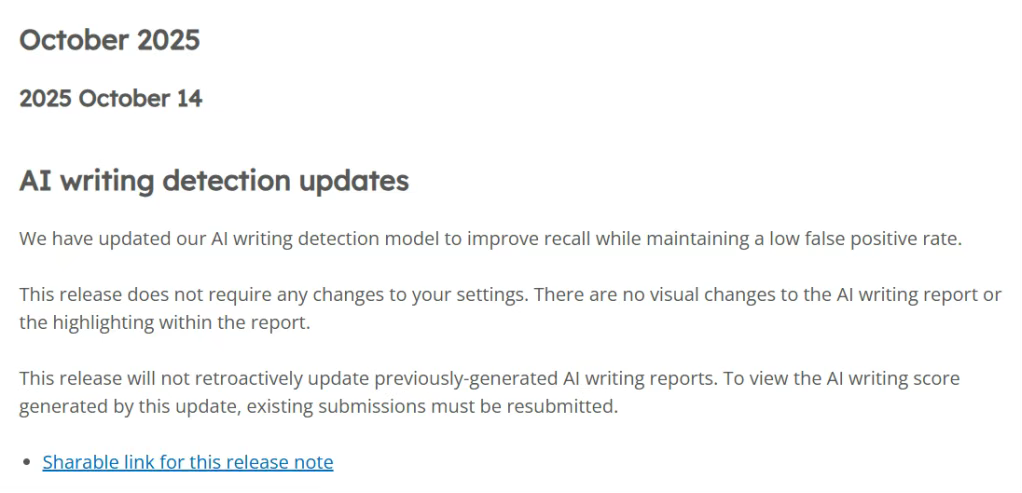Click the 2025 October 14 date heading
The width and height of the screenshot is (1022, 493).
[x=111, y=98]
